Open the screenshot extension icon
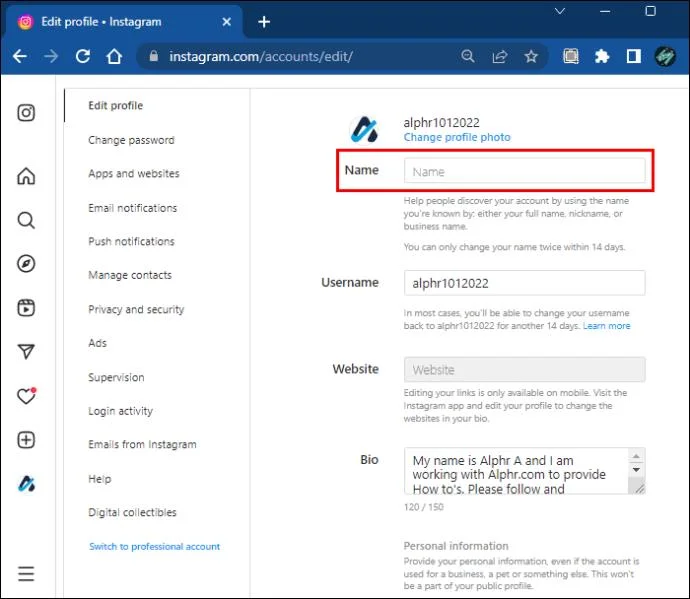The image size is (690, 599). [x=571, y=56]
